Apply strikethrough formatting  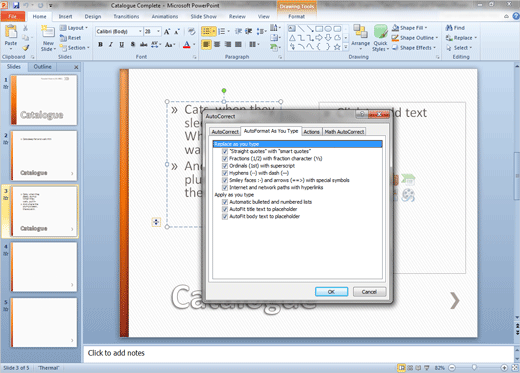[143, 44]
